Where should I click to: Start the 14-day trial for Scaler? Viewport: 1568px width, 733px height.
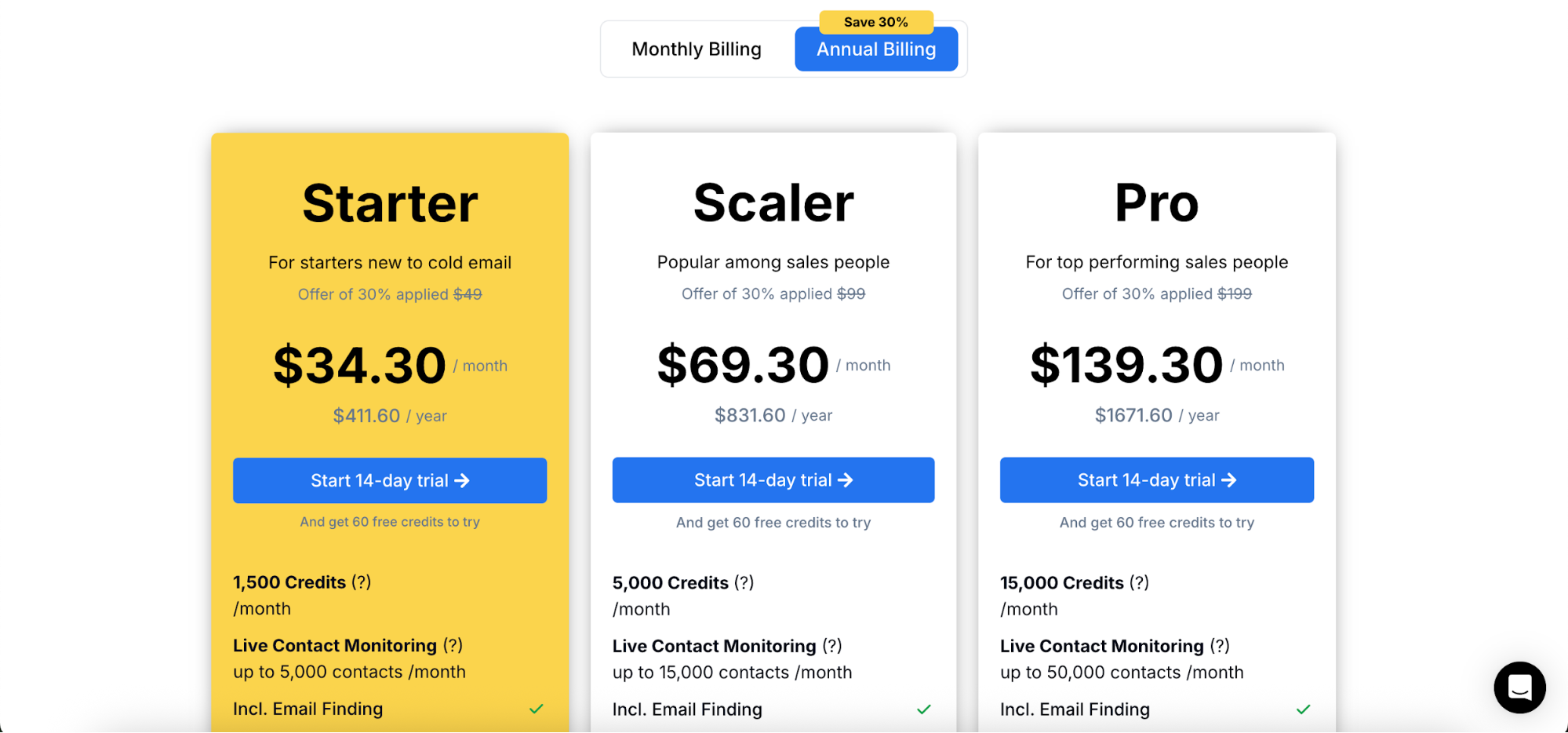point(773,480)
